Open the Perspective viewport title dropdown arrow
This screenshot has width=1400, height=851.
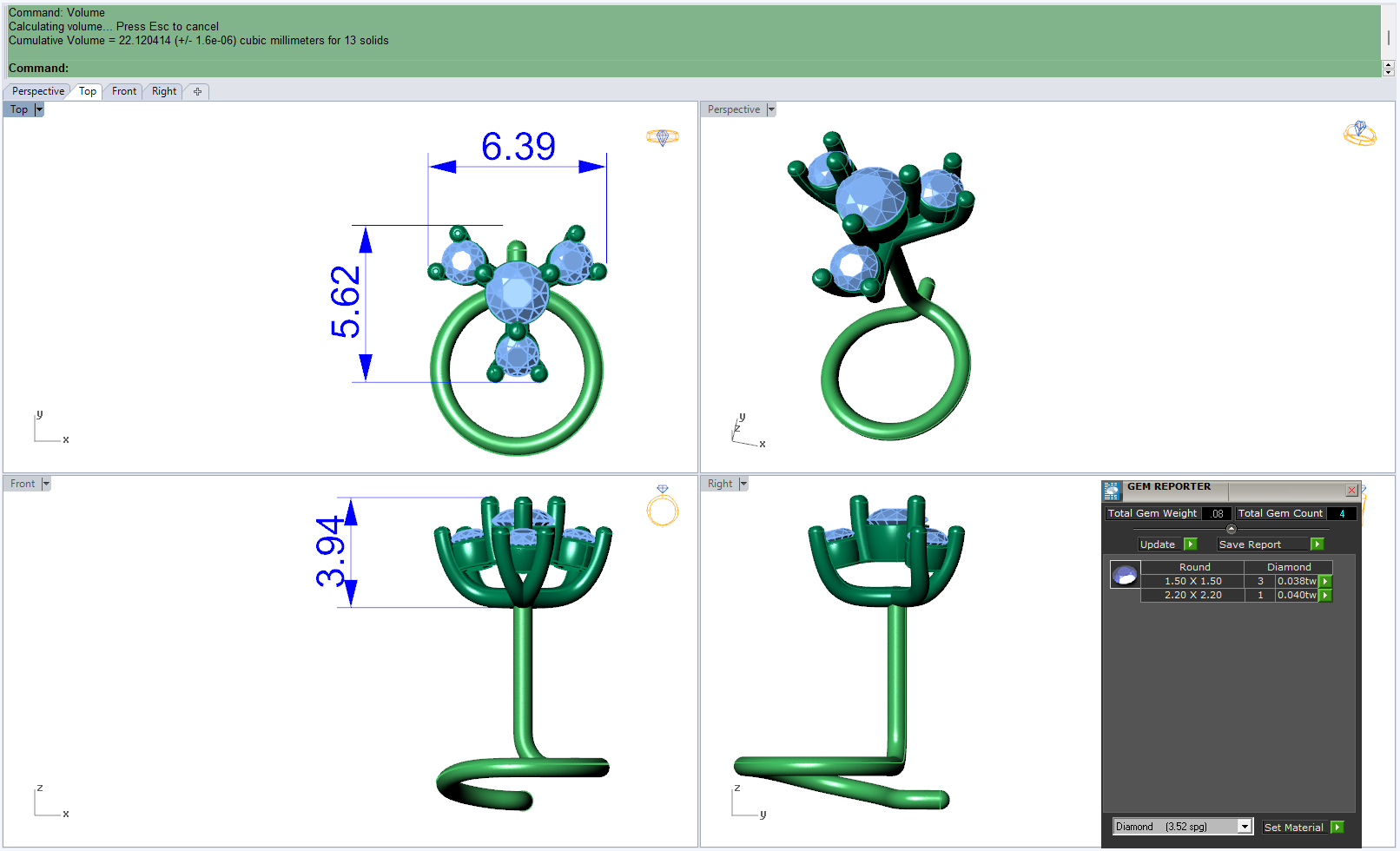tap(770, 109)
